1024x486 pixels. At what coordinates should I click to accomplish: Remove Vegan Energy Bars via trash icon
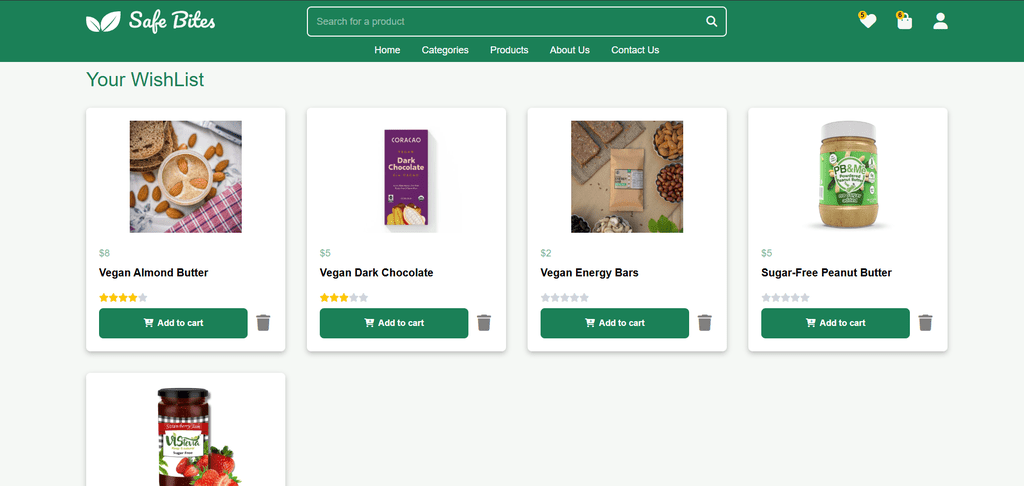[705, 323]
